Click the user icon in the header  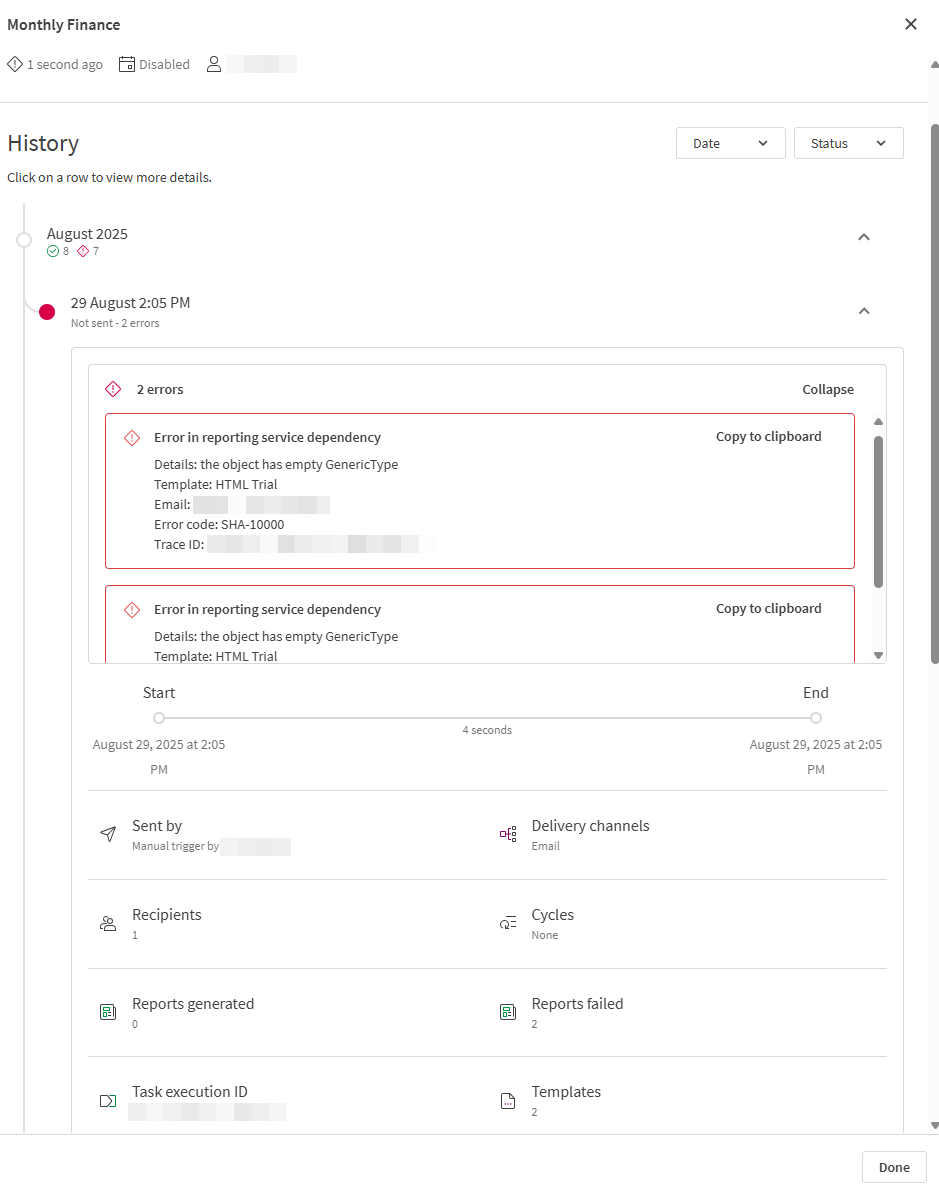[213, 64]
